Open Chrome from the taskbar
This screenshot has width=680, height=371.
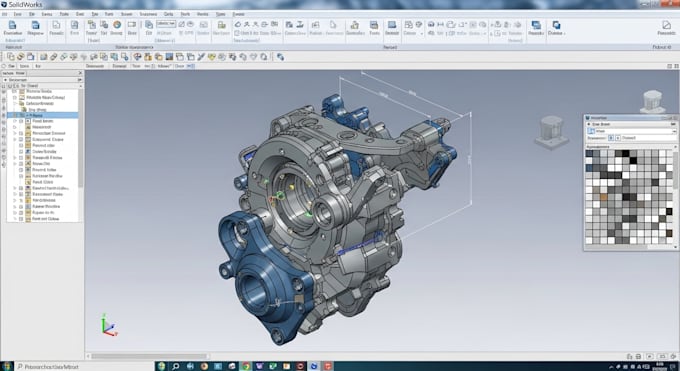pyautogui.click(x=245, y=366)
